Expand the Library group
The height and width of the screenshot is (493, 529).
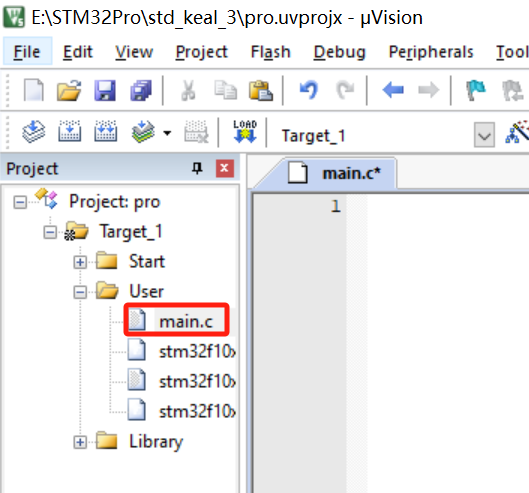point(80,442)
